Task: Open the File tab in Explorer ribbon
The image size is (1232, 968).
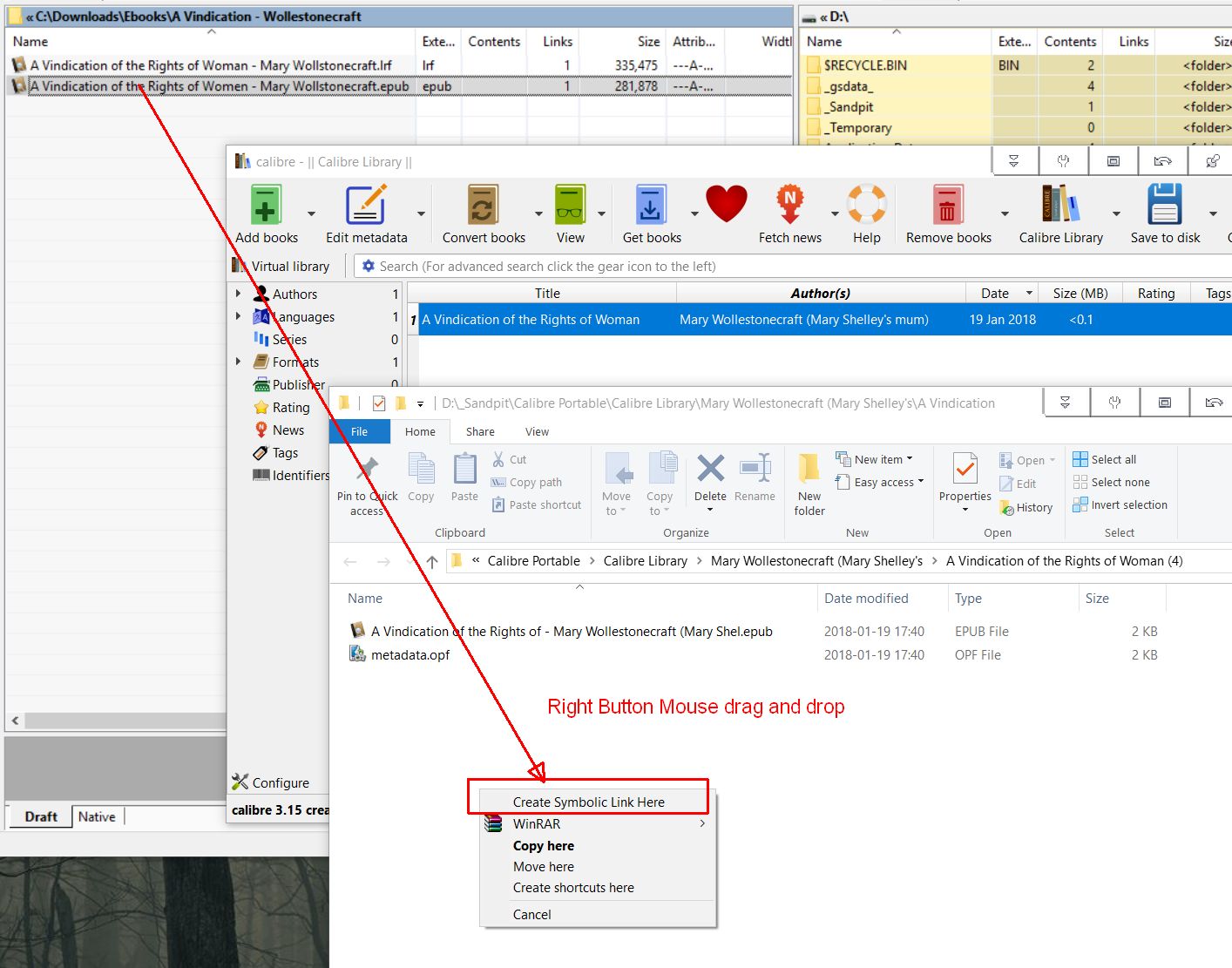Action: pyautogui.click(x=359, y=431)
